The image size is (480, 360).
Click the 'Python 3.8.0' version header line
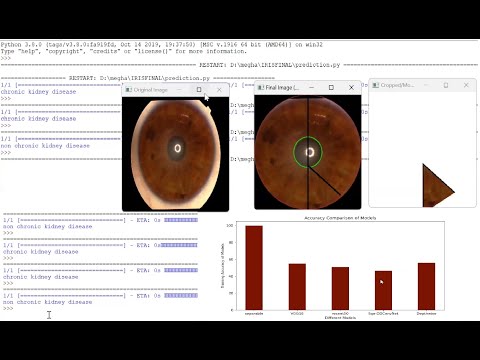pos(162,45)
